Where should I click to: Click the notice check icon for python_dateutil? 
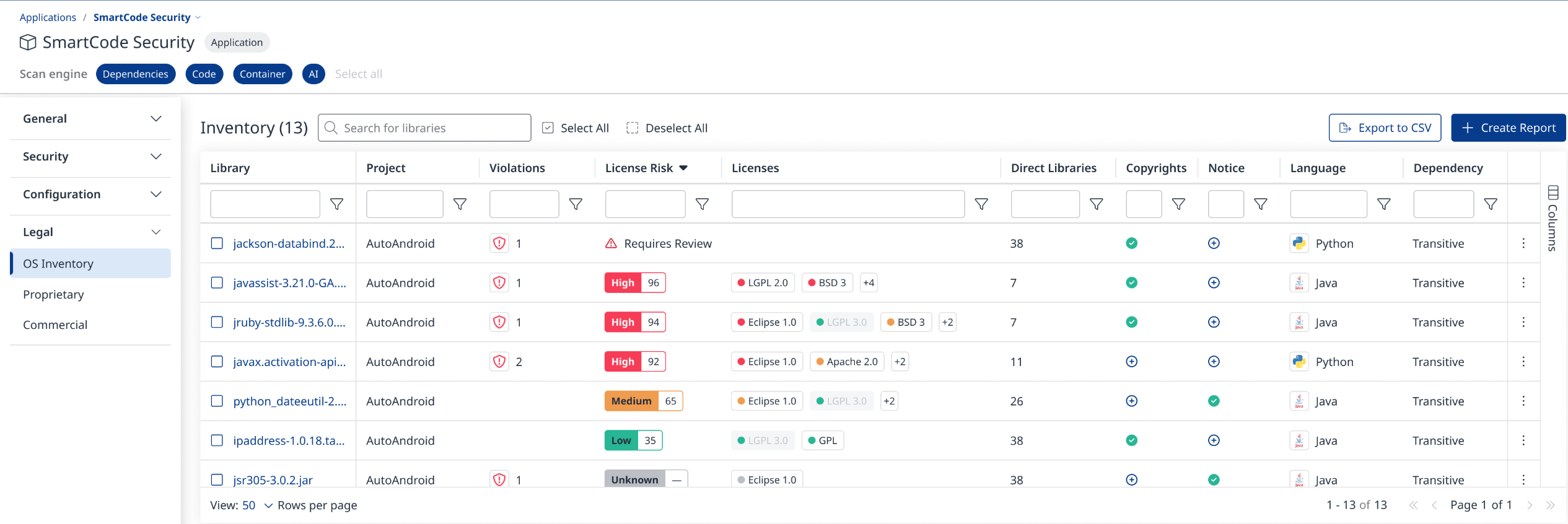click(x=1214, y=401)
